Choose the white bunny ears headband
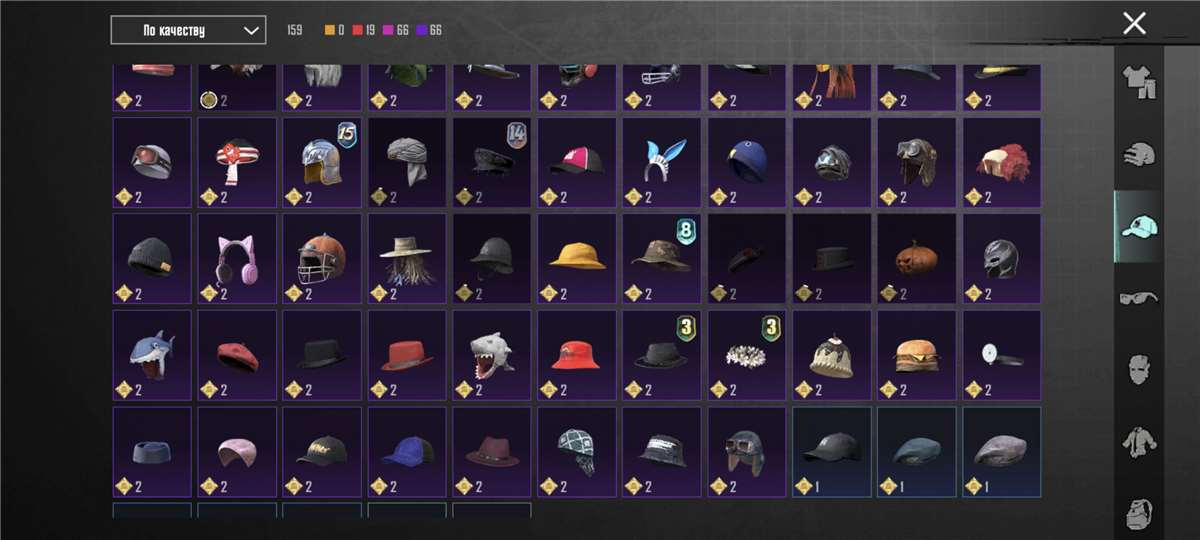The height and width of the screenshot is (540, 1200). pos(662,162)
